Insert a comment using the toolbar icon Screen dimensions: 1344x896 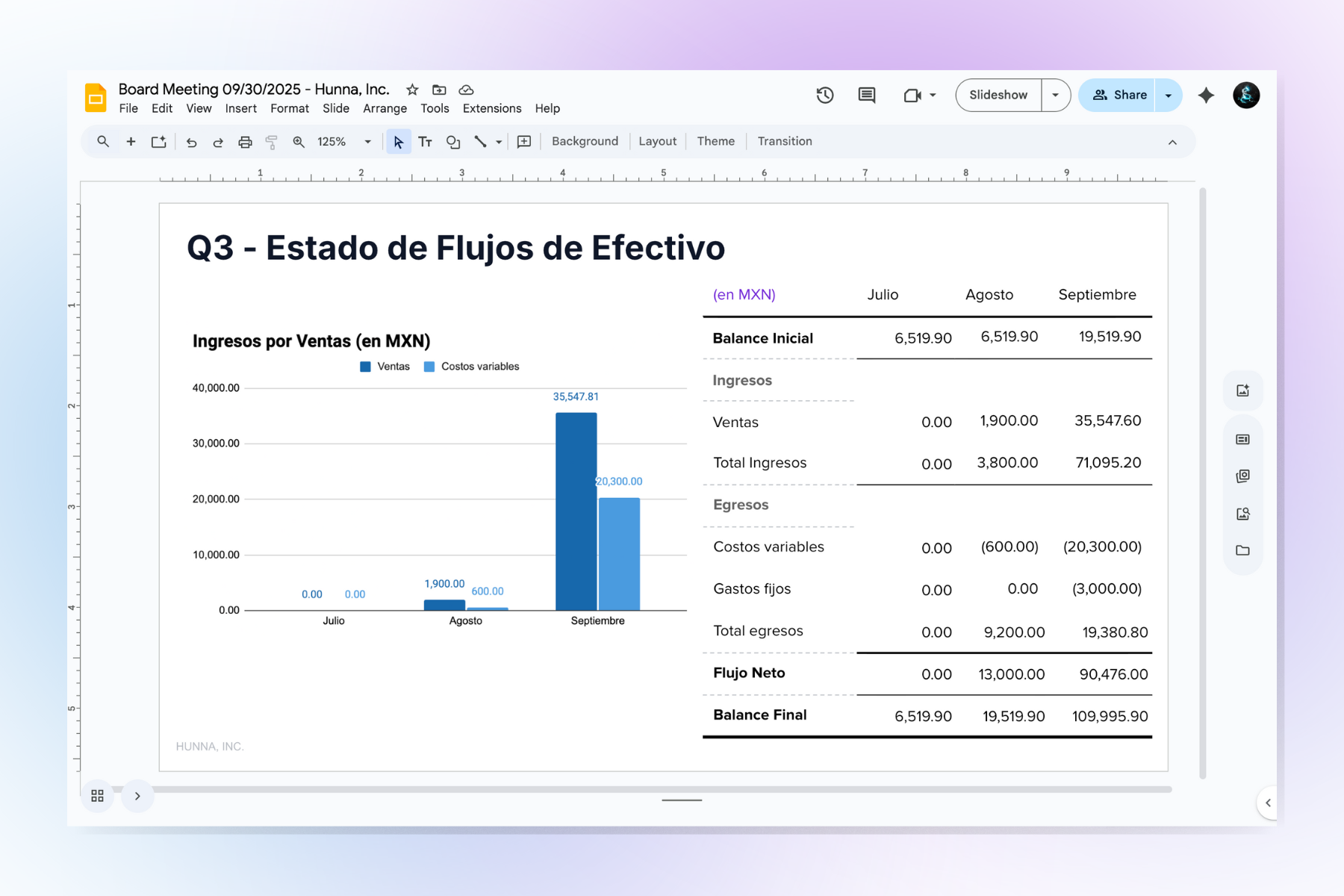click(523, 141)
